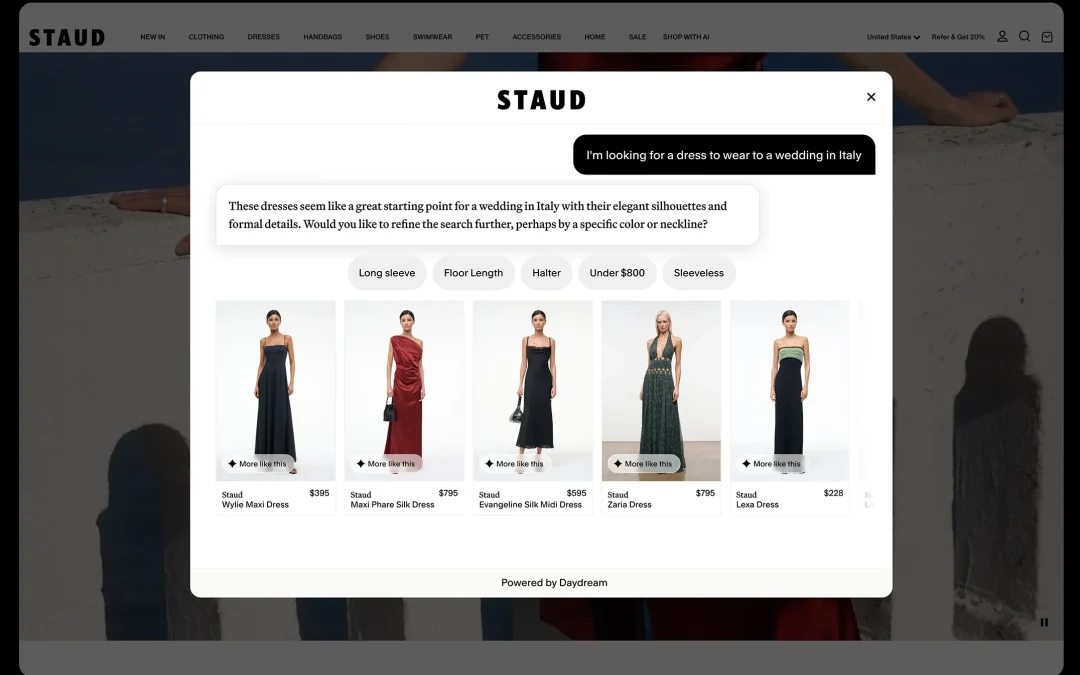Open the account profile icon
The height and width of the screenshot is (675, 1080).
coord(1002,37)
